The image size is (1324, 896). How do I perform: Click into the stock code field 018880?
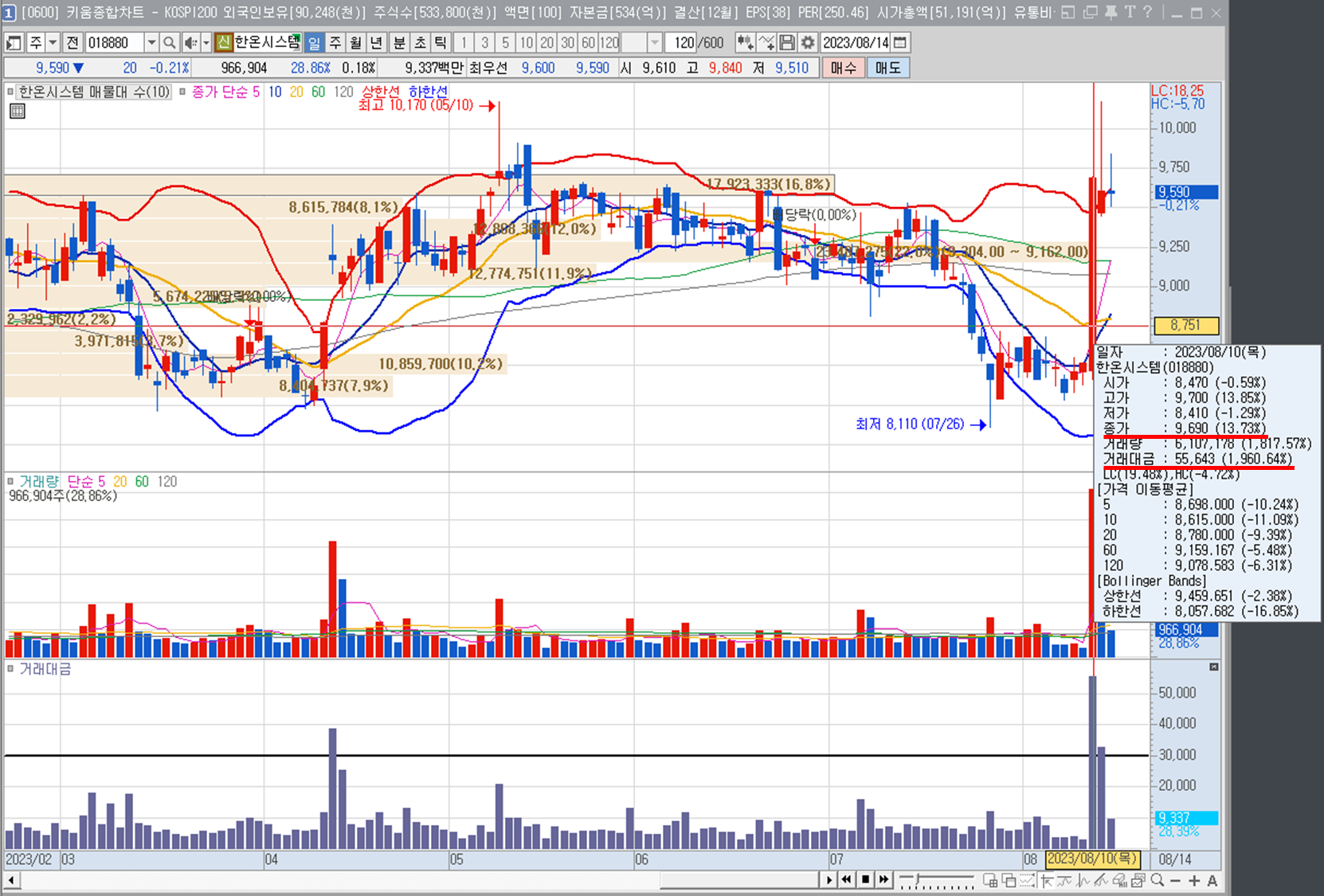coord(114,42)
